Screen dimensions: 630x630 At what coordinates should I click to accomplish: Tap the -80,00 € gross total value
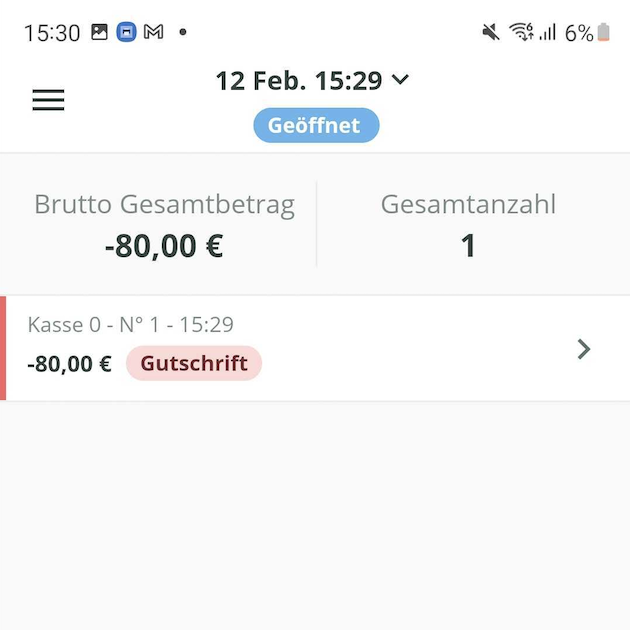tap(164, 245)
